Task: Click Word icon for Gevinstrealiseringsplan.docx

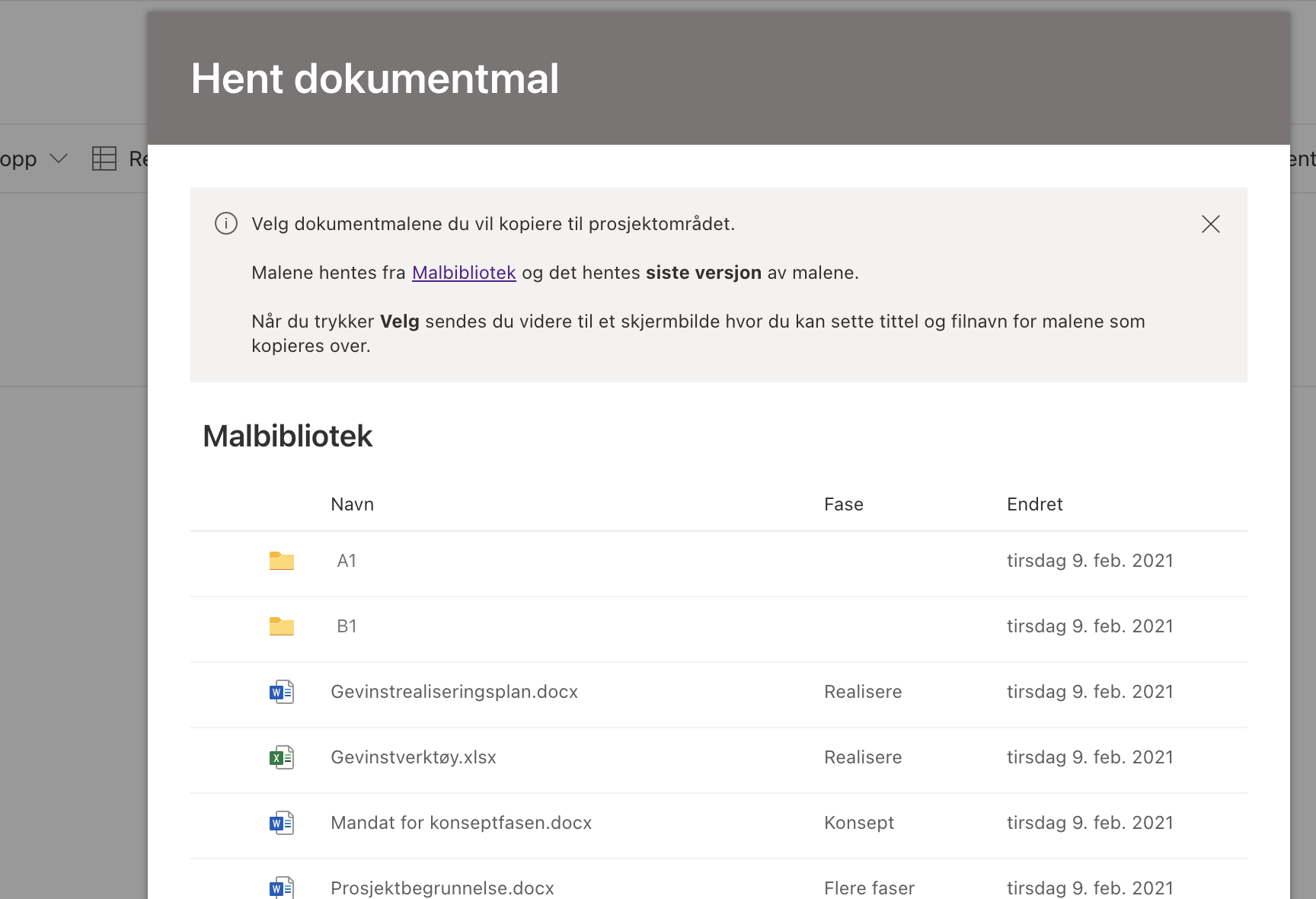Action: [282, 692]
